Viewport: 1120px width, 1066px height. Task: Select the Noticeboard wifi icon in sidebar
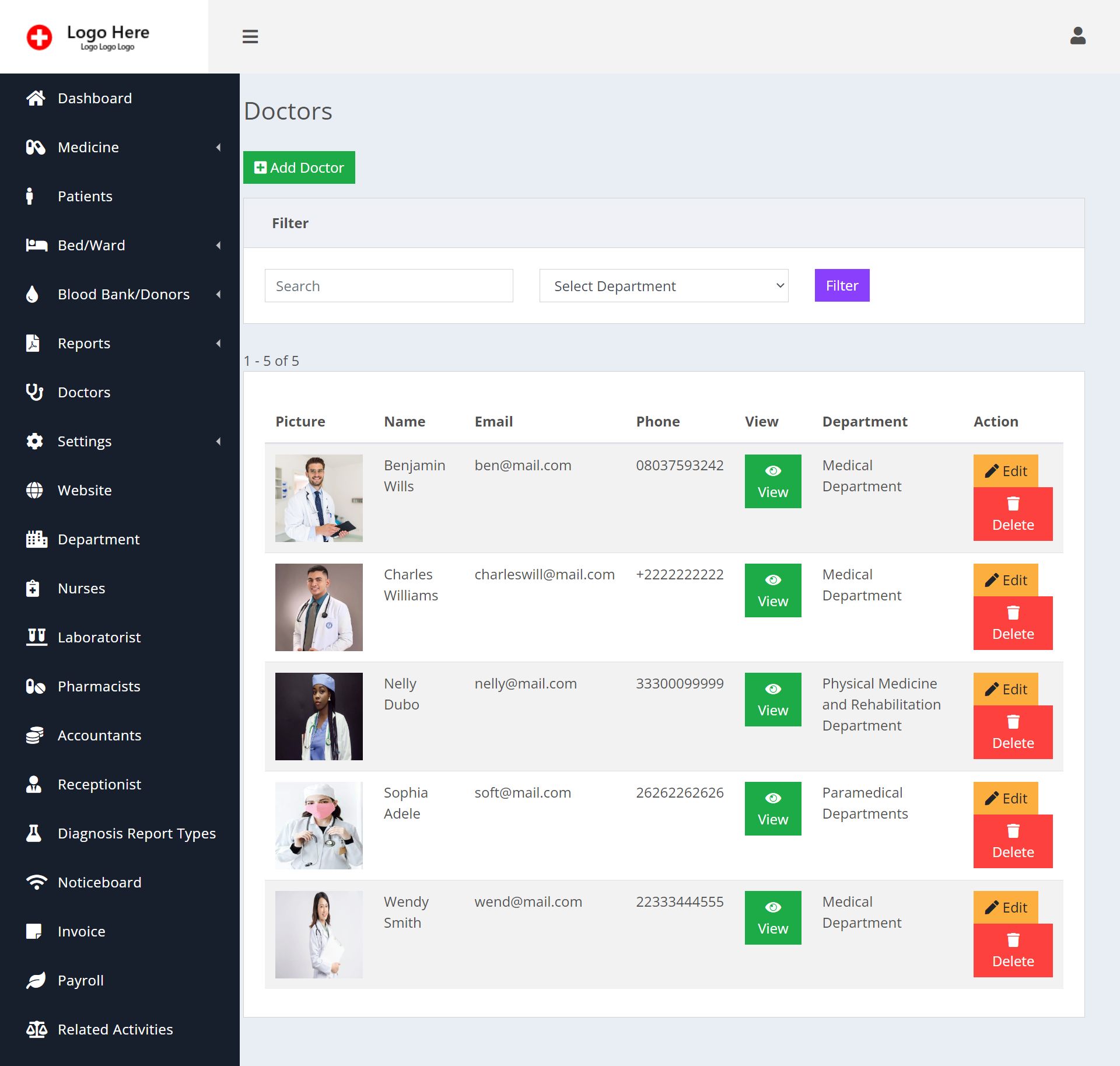point(36,882)
